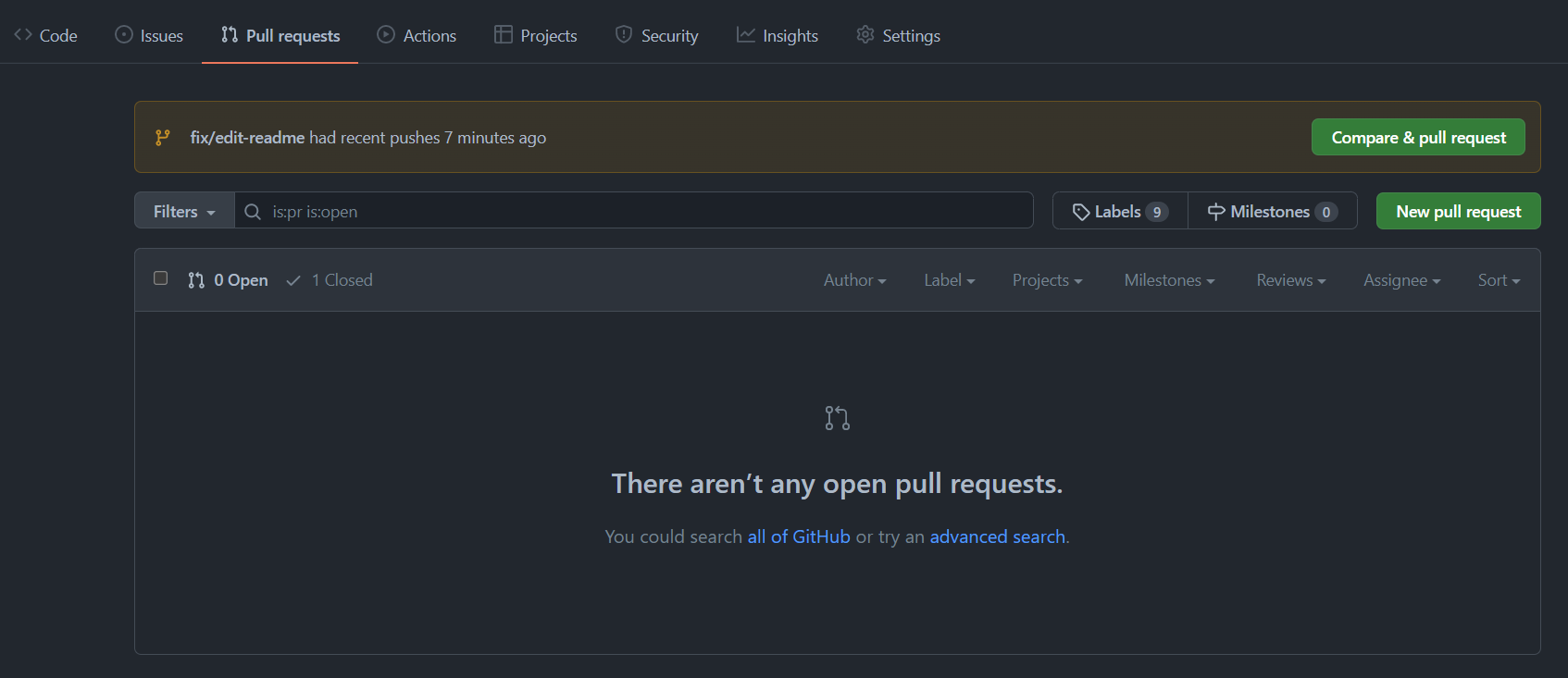The image size is (1568, 678).
Task: Click the checkmark icon beside 1 Closed
Action: pyautogui.click(x=293, y=280)
